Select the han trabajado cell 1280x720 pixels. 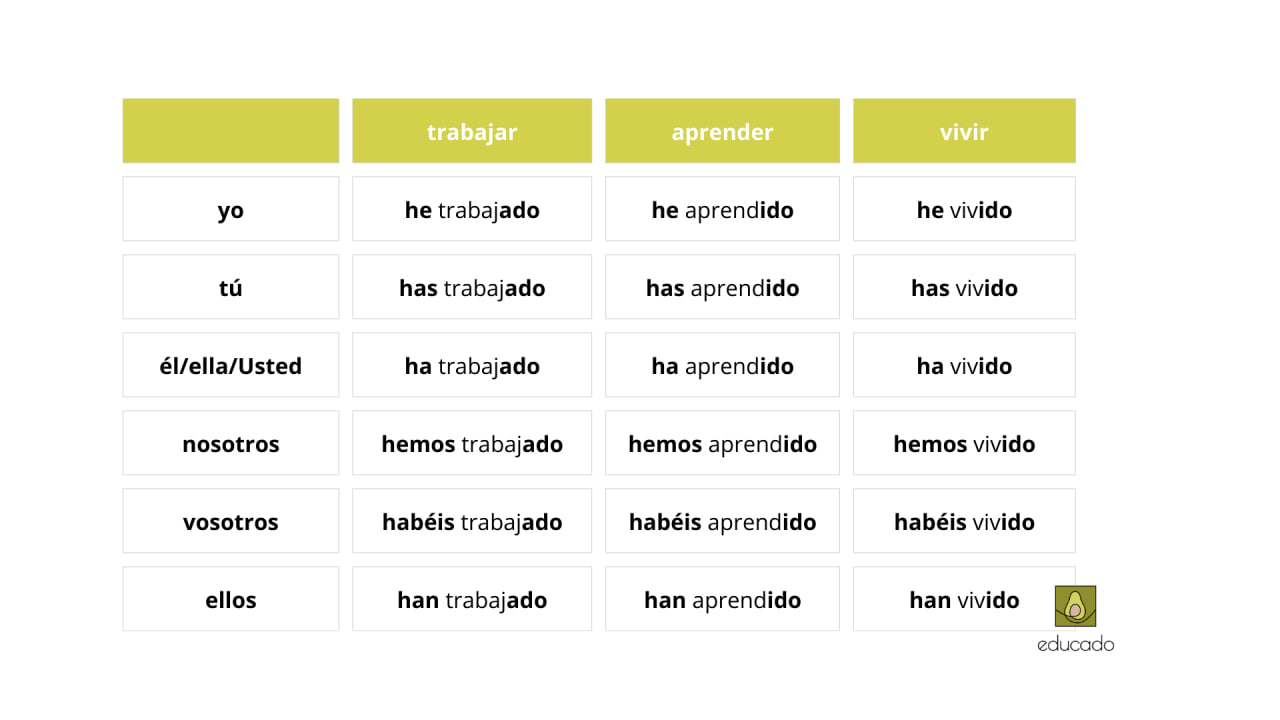click(x=472, y=600)
